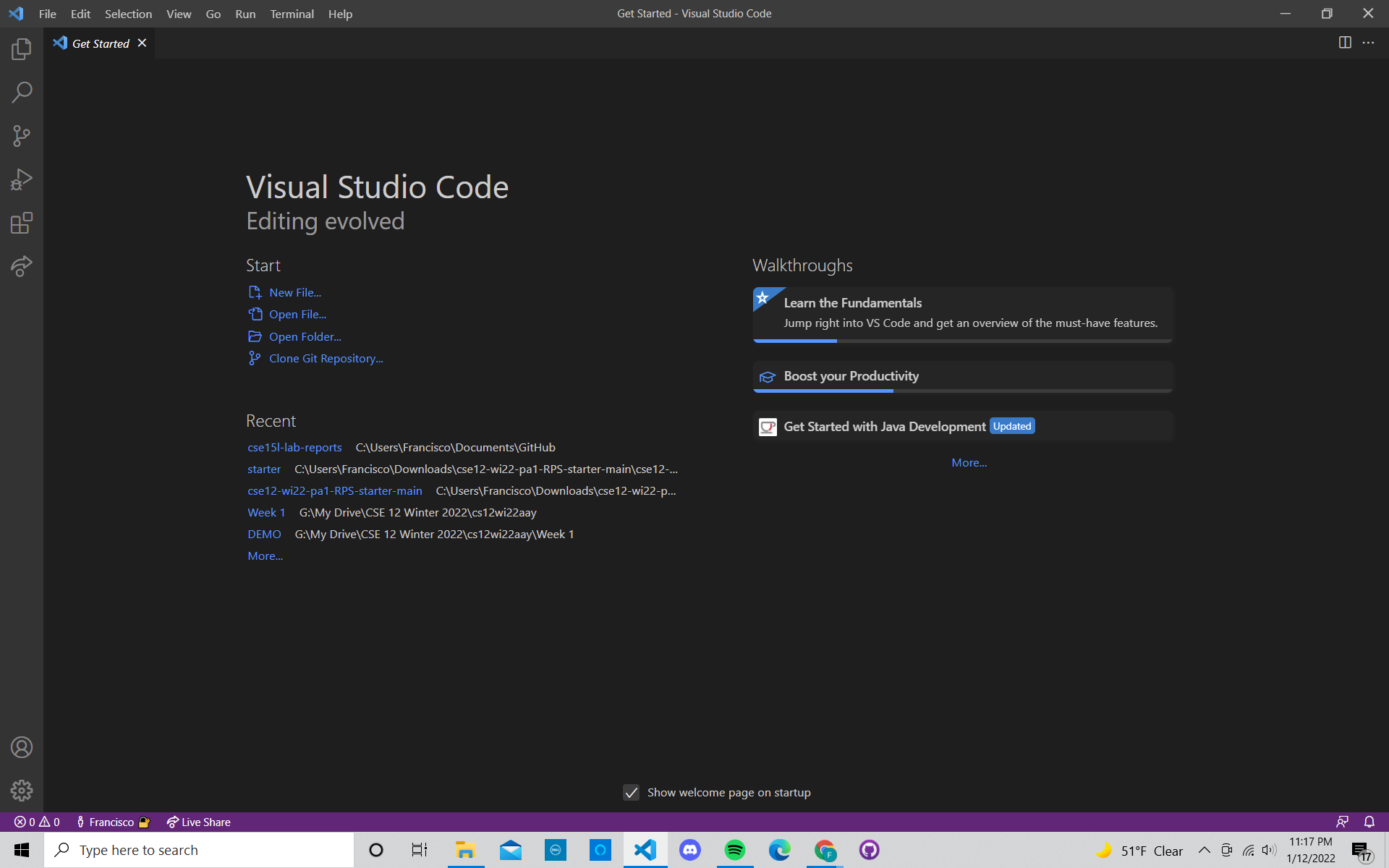Open the Explorer view in activity bar
The height and width of the screenshot is (868, 1389).
(x=22, y=49)
